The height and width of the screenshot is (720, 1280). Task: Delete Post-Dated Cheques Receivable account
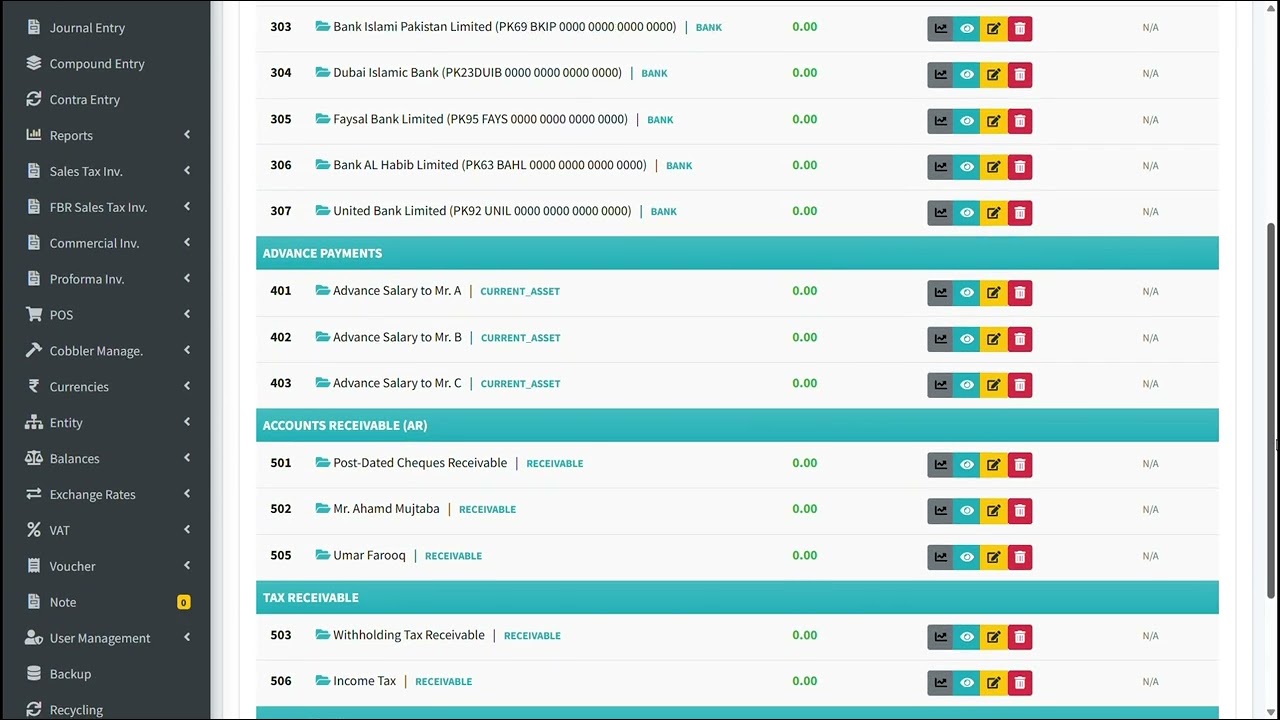tap(1020, 465)
